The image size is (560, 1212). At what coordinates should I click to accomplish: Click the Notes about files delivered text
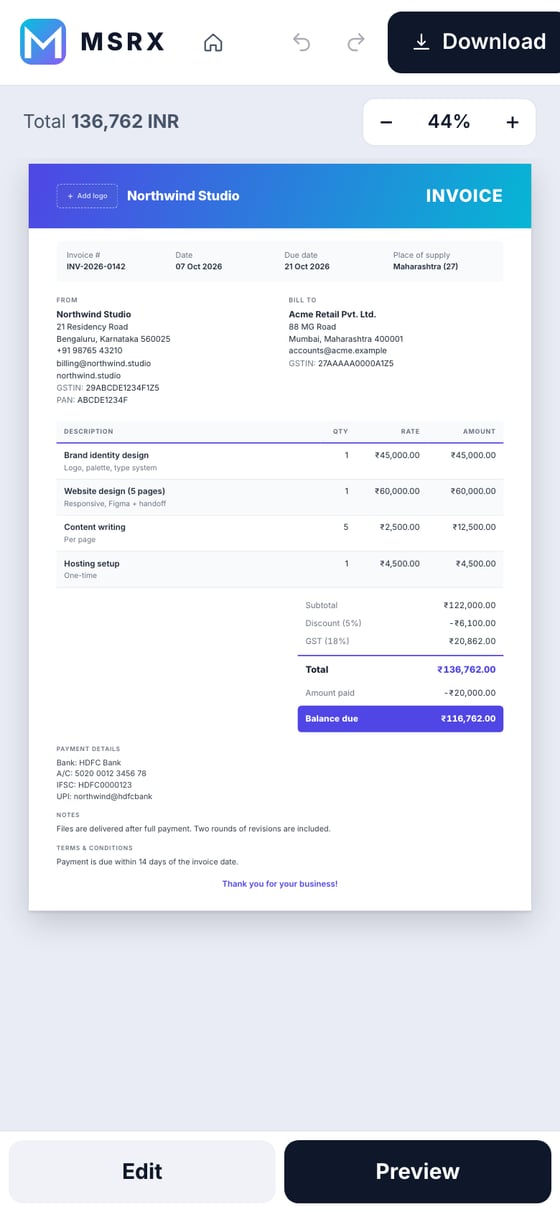[194, 829]
